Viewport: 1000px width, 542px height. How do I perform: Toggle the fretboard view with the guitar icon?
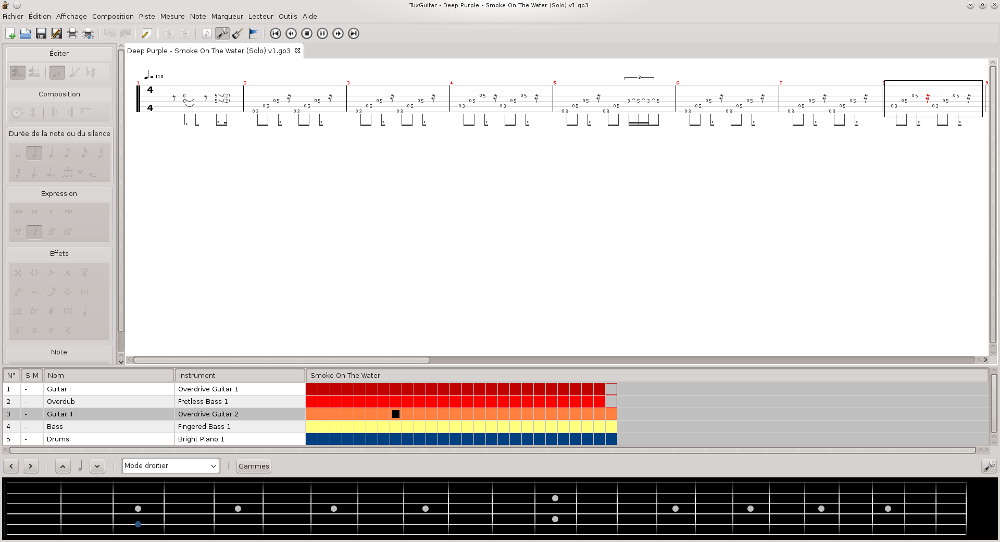click(x=237, y=34)
